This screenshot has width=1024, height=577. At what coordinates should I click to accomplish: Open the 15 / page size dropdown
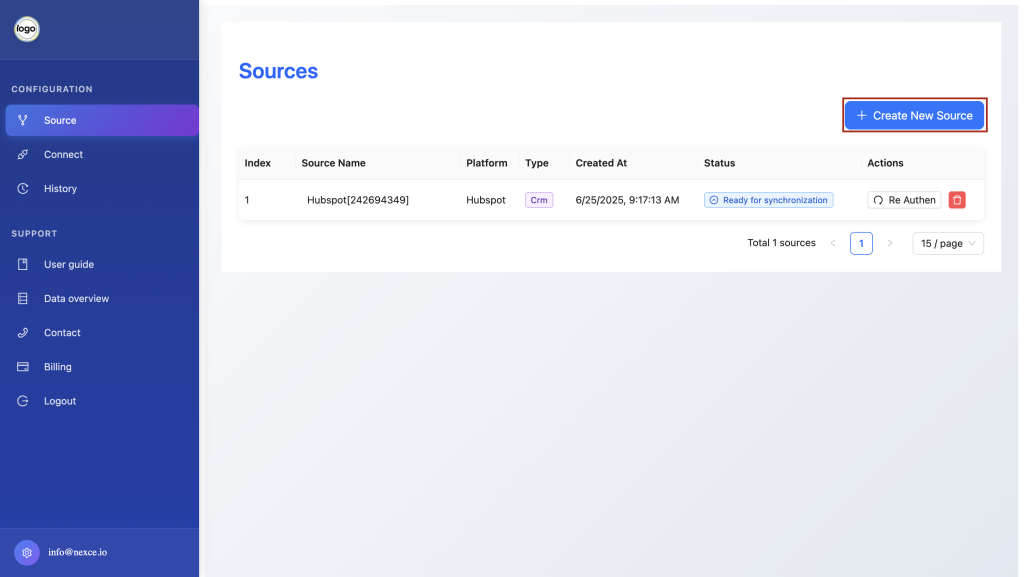pyautogui.click(x=948, y=243)
